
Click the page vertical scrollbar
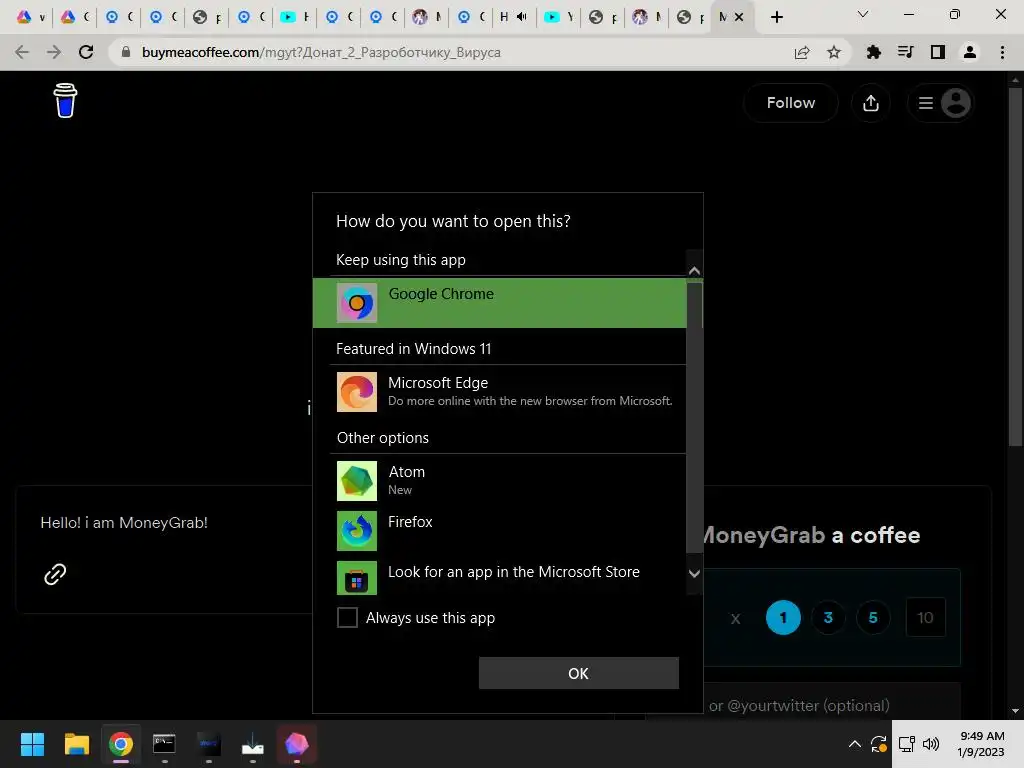(1015, 268)
